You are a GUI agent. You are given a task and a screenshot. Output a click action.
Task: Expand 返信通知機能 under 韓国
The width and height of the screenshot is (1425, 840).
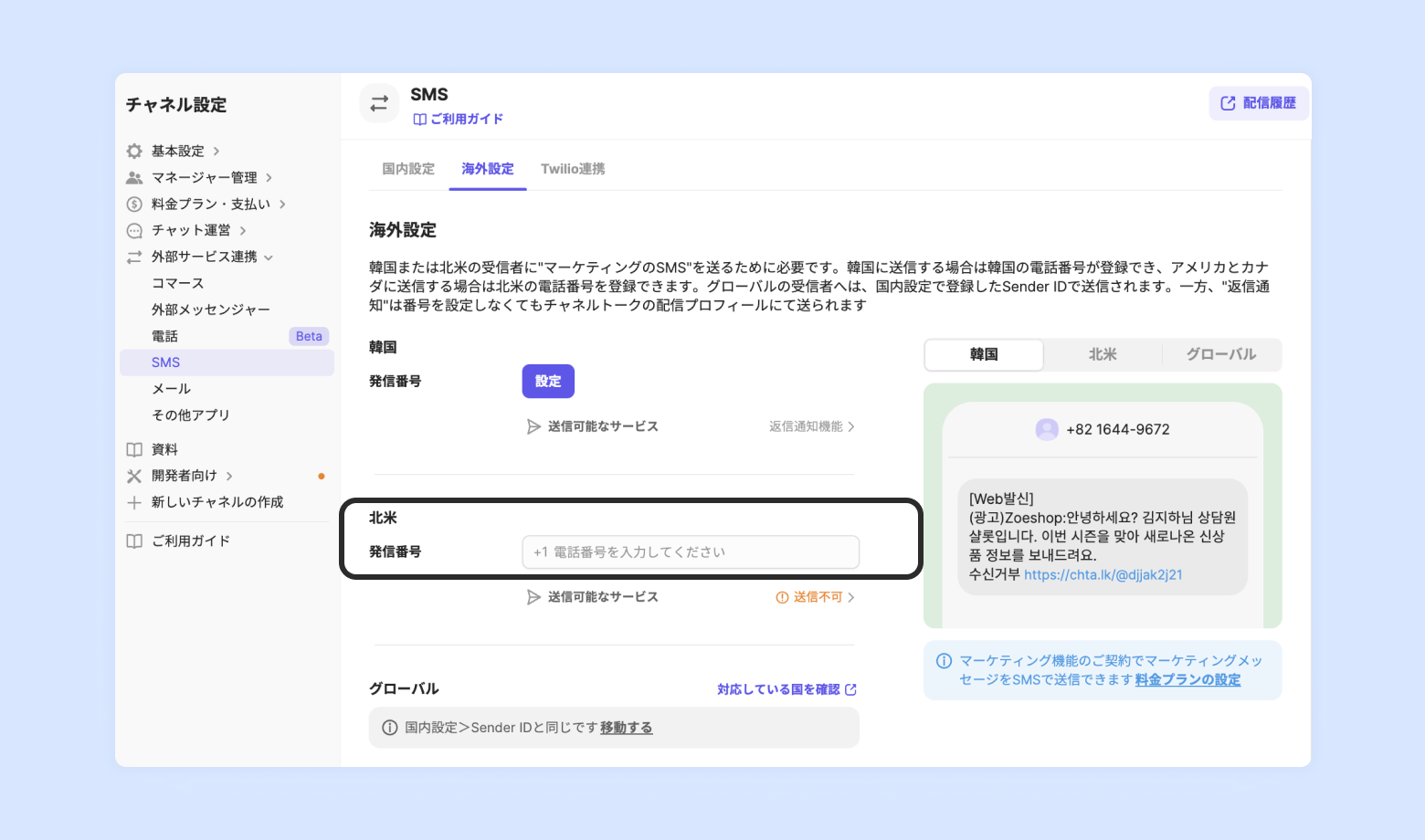pyautogui.click(x=811, y=426)
